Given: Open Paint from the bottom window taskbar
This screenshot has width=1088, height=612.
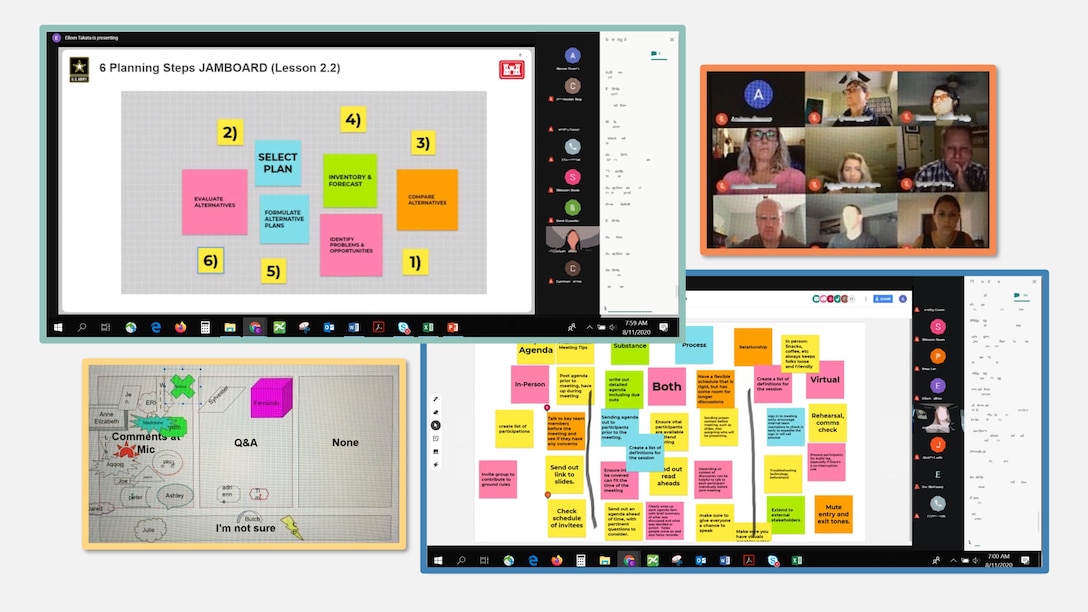Looking at the screenshot, I should pos(677,560).
